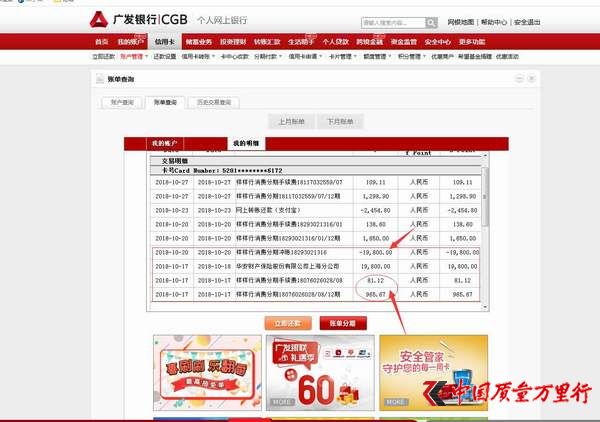This screenshot has width=600, height=422.
Task: Click 还款设置 in the sub-navigation
Action: click(165, 57)
